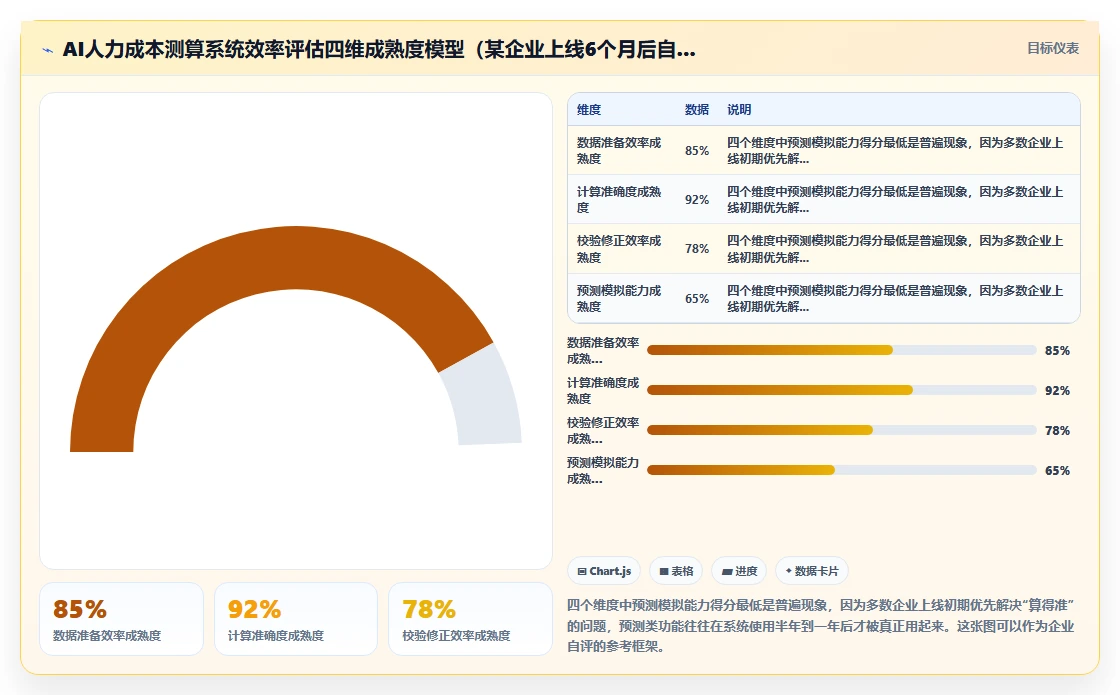Click the description paragraph below the tags

coord(821,626)
